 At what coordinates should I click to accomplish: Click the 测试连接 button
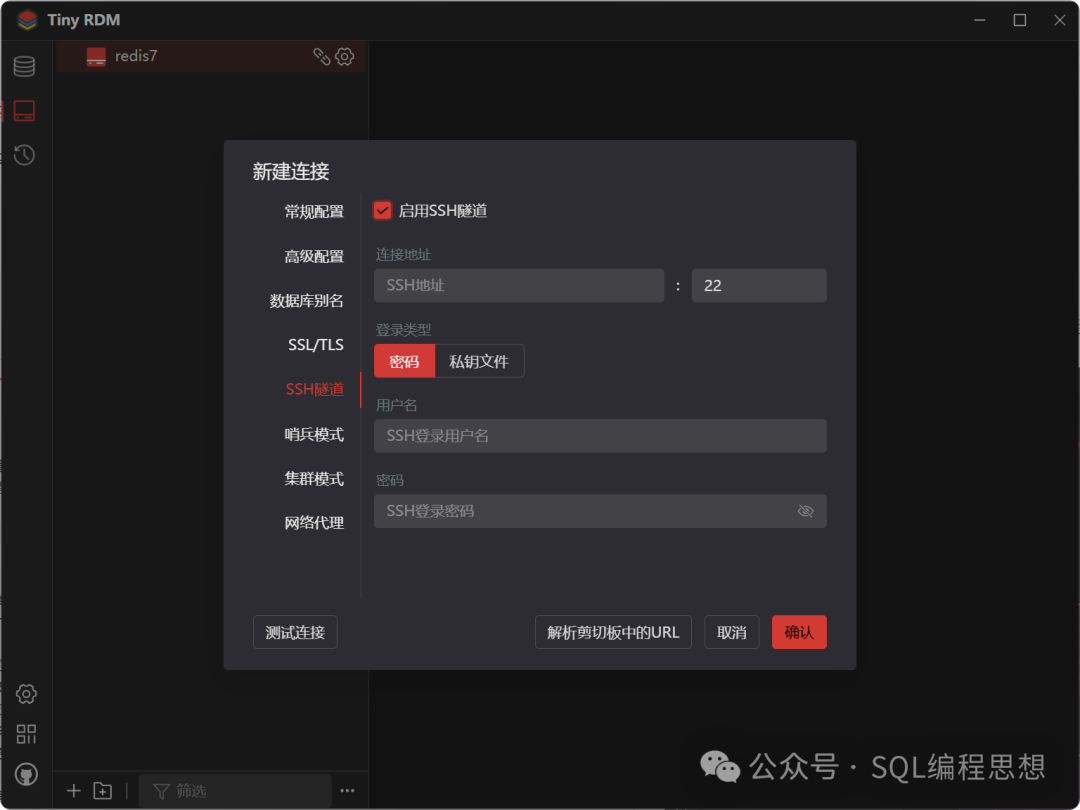[295, 632]
